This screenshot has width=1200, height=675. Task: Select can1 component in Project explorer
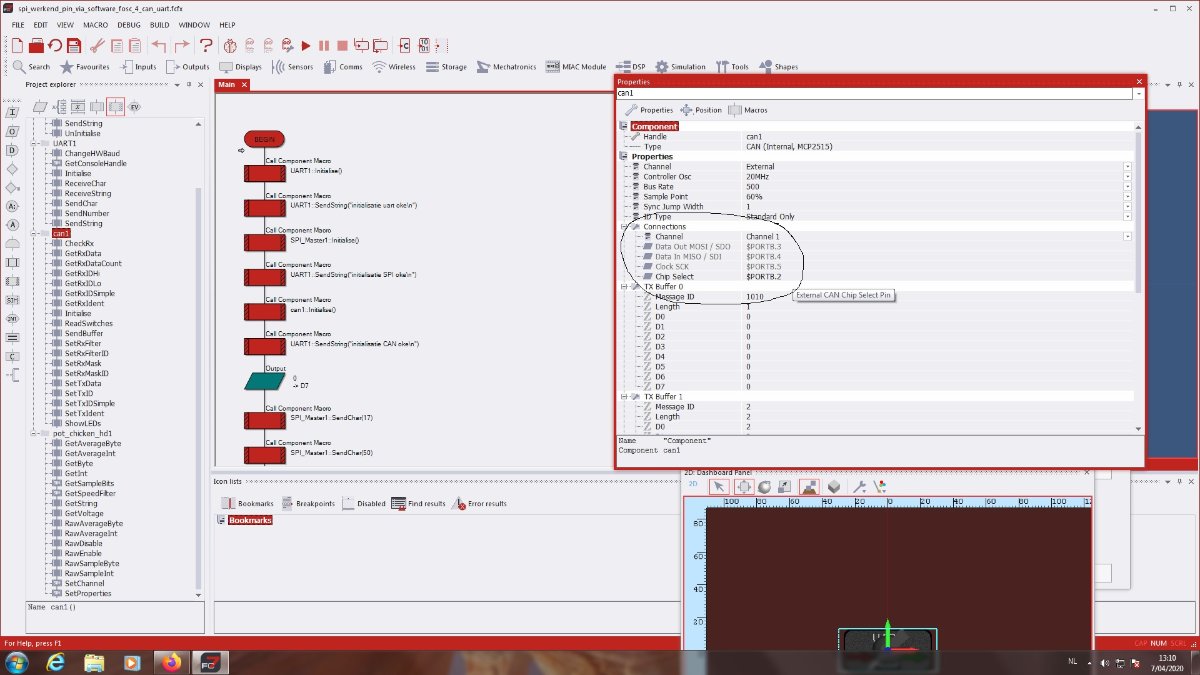tap(61, 233)
